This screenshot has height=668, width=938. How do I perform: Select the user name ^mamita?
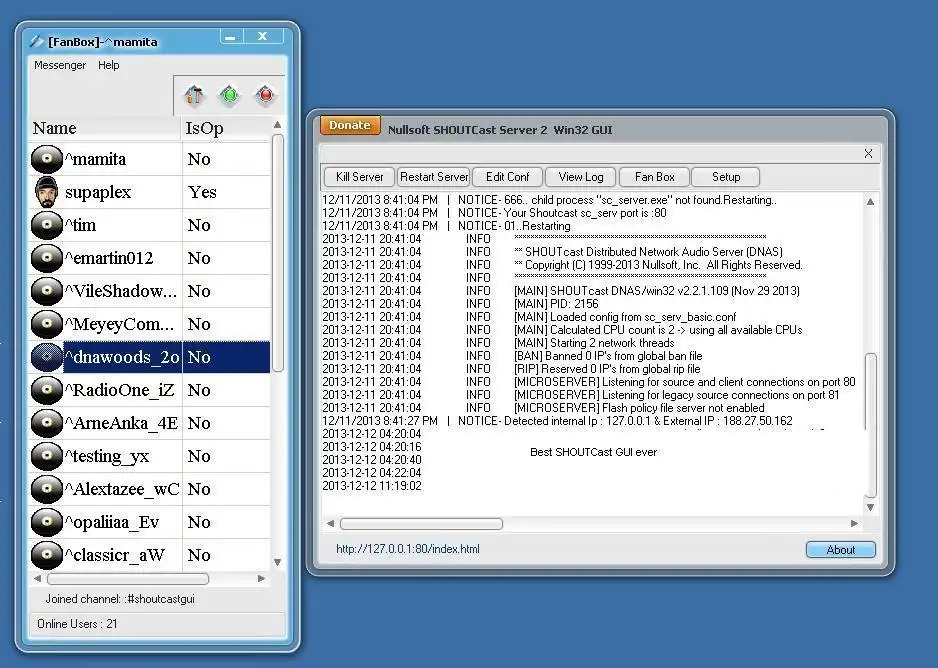click(x=96, y=159)
